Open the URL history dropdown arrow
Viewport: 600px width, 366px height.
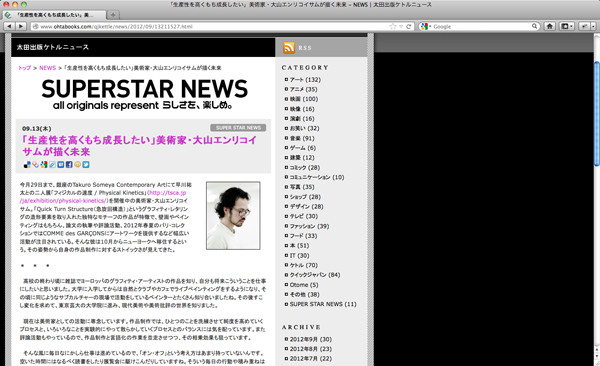pos(401,26)
